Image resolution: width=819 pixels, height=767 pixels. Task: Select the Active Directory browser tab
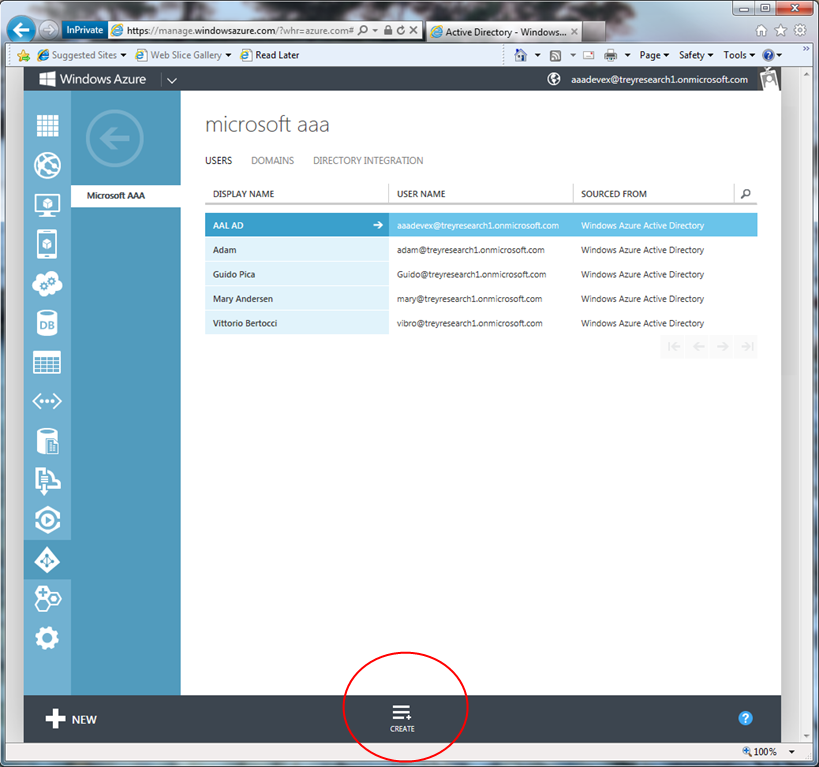[x=504, y=32]
